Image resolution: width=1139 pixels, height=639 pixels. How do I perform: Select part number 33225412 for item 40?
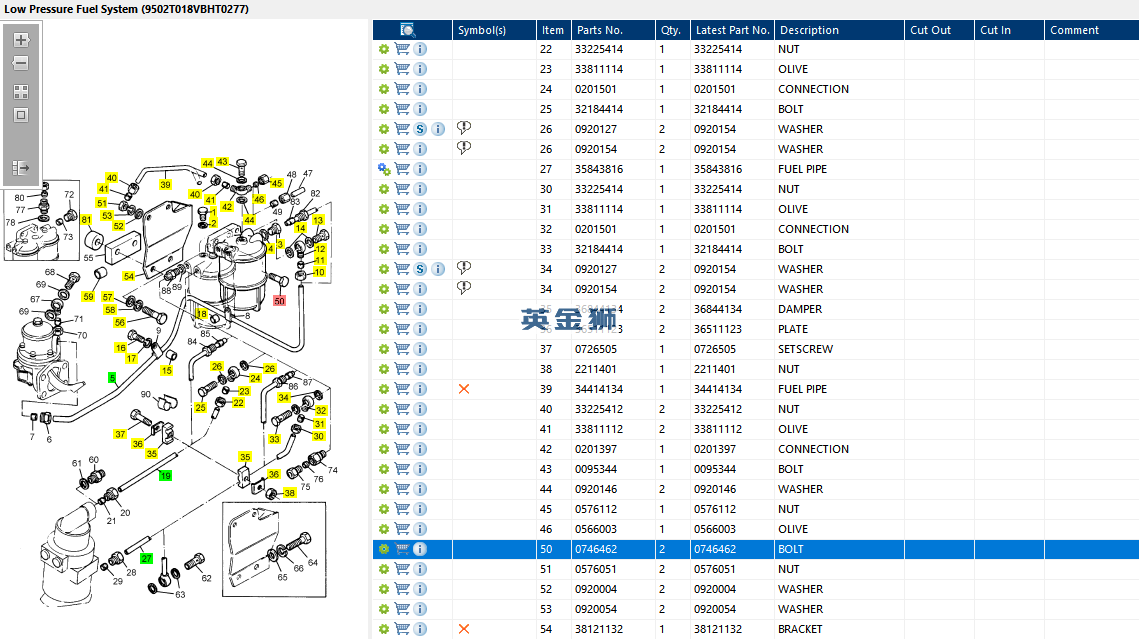(599, 409)
